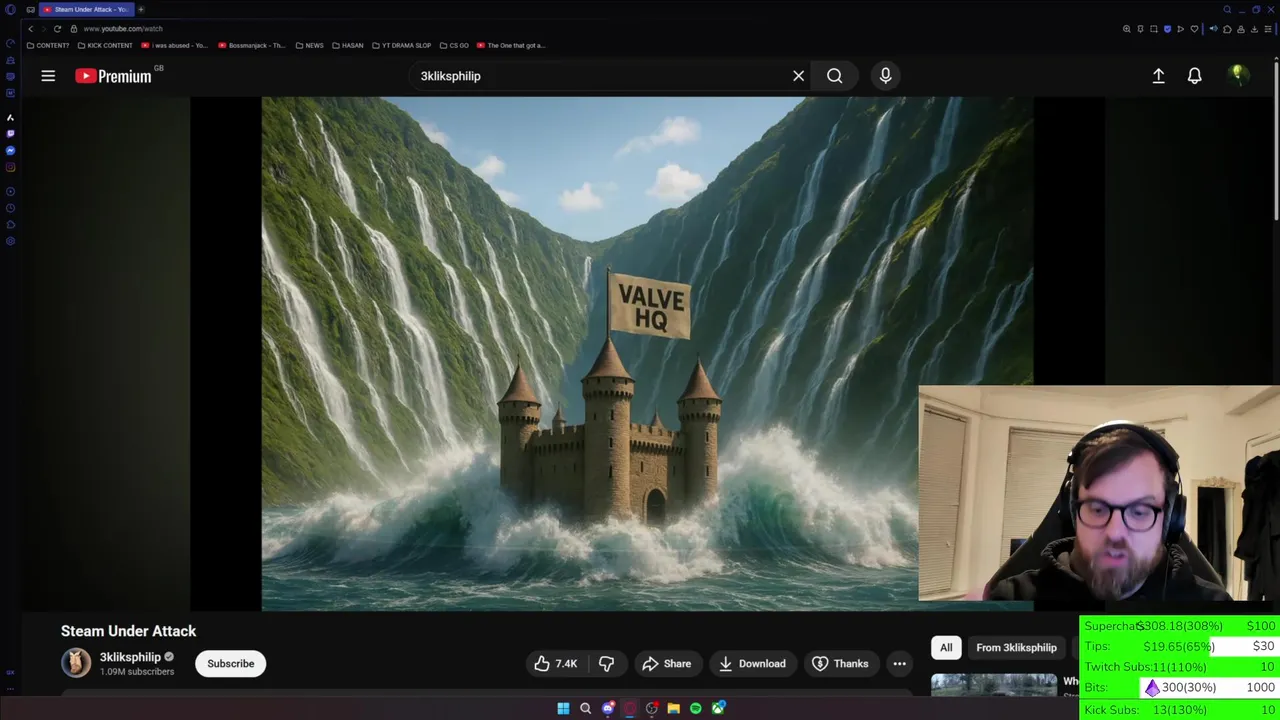The width and height of the screenshot is (1280, 720).
Task: Open the browser history clock icon
Action: pyautogui.click(x=10, y=208)
